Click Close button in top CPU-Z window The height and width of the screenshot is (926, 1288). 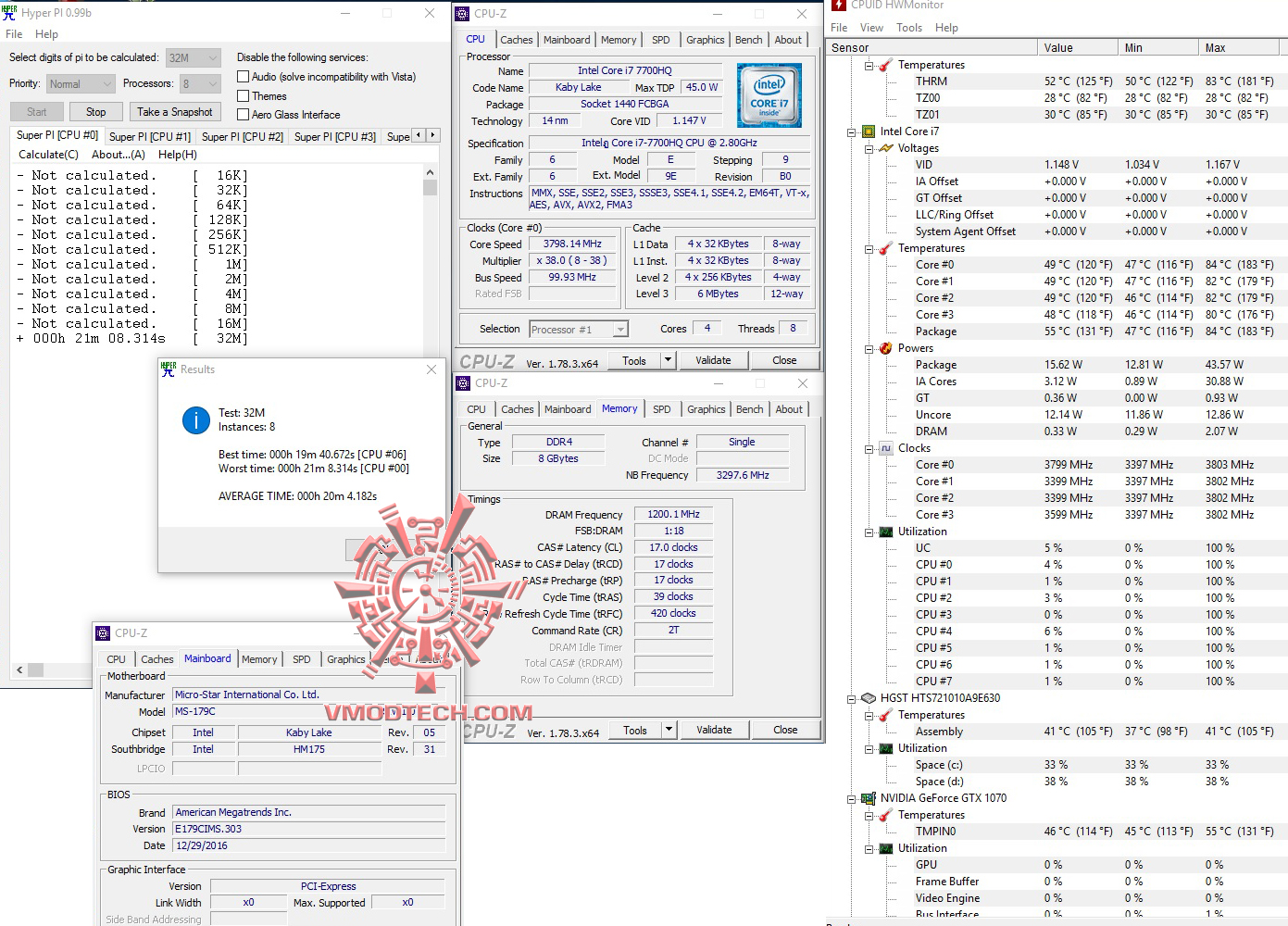(x=784, y=360)
